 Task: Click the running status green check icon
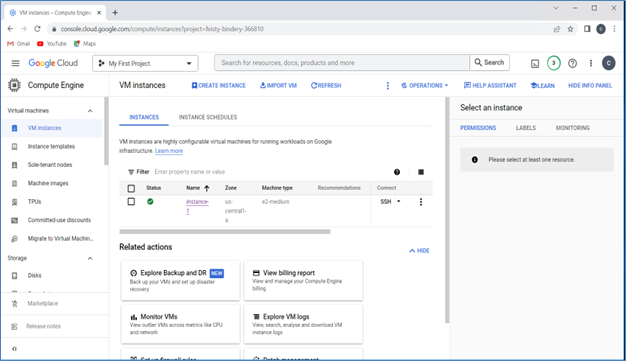click(150, 202)
